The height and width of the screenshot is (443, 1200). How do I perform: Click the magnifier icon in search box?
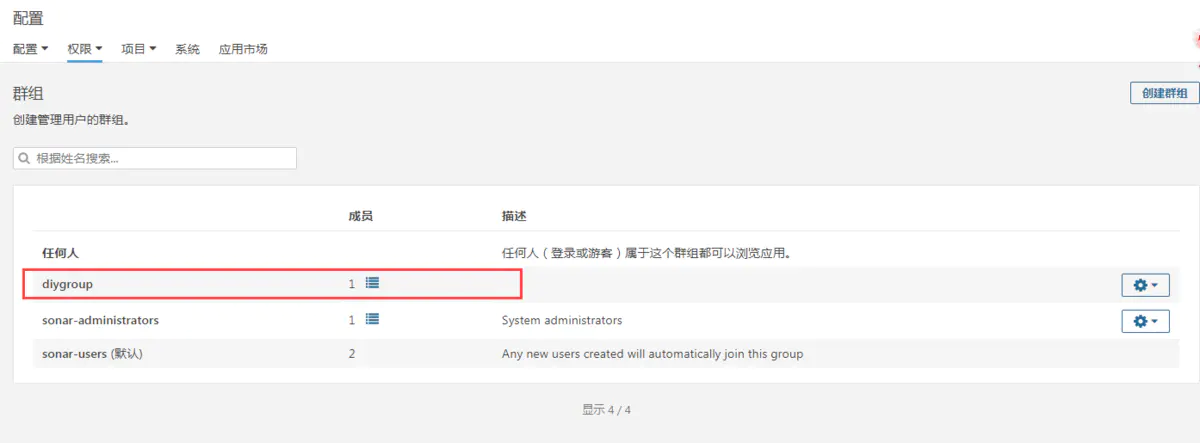(x=25, y=158)
